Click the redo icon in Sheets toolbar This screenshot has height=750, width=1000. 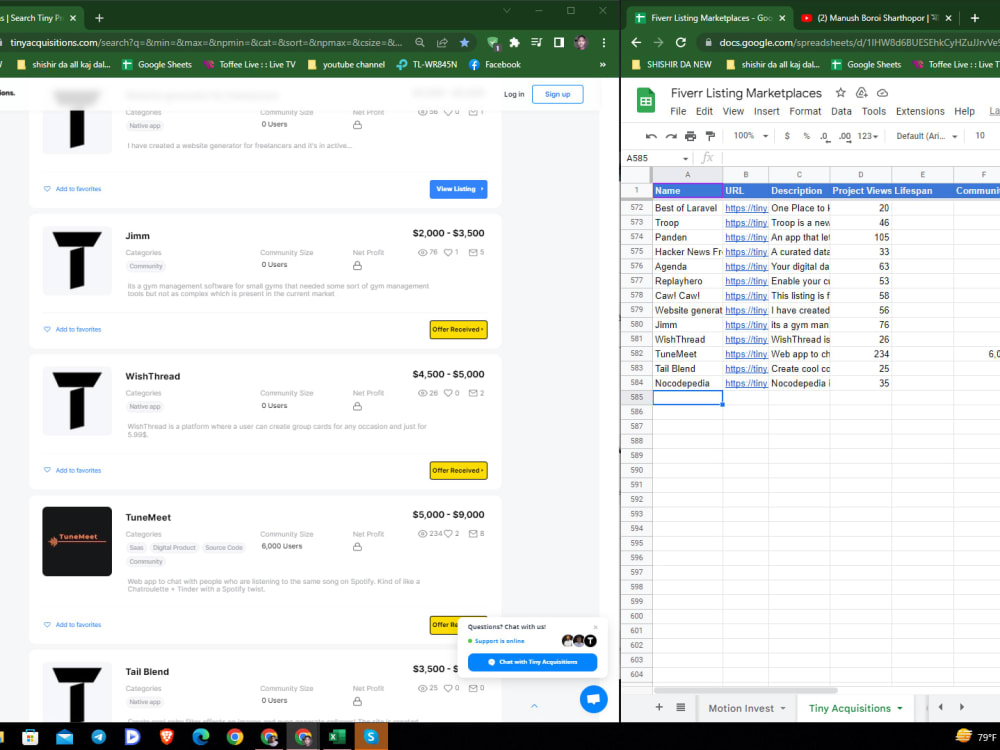671,136
